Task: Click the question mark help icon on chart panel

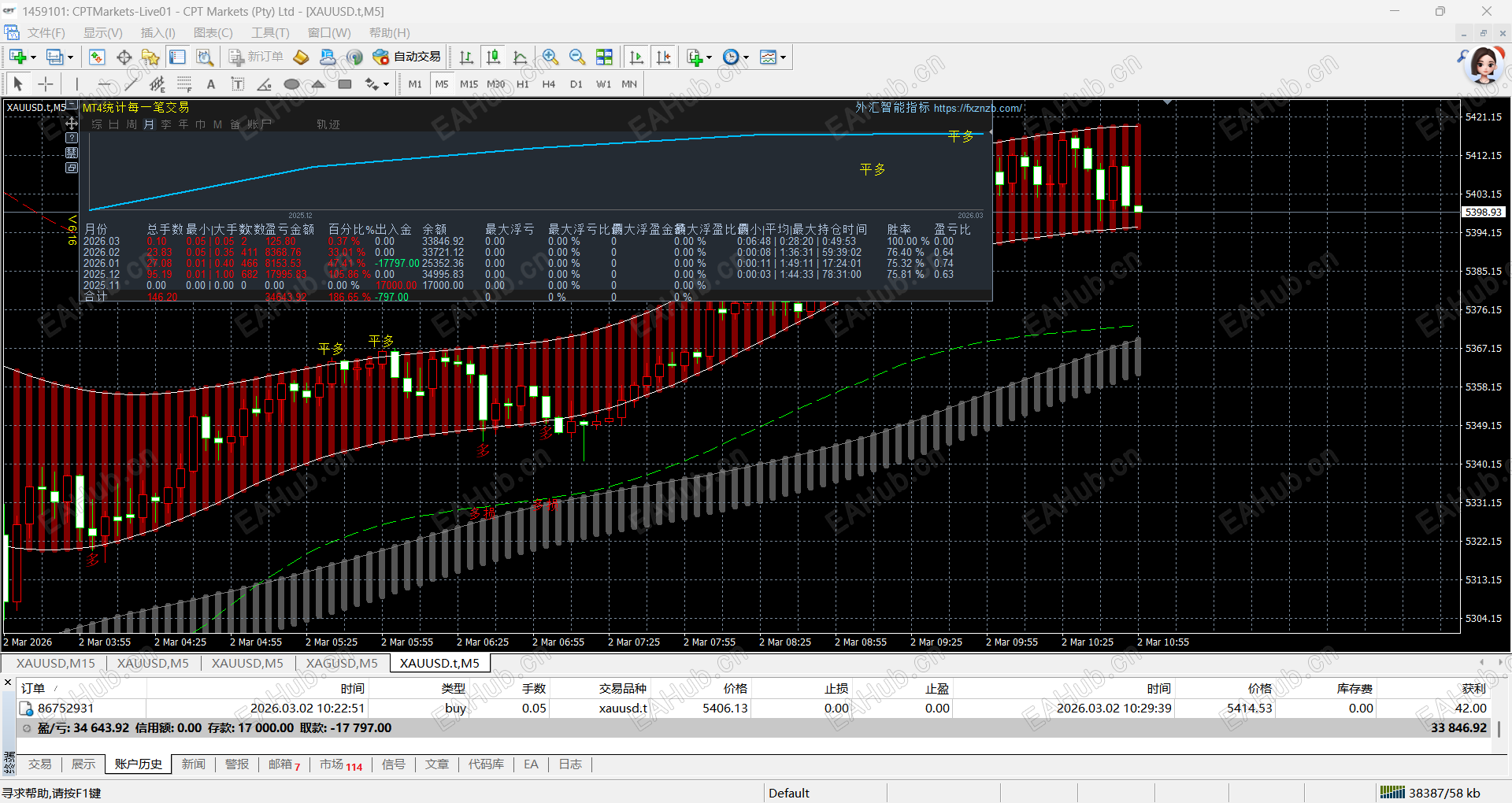Action: tap(72, 138)
